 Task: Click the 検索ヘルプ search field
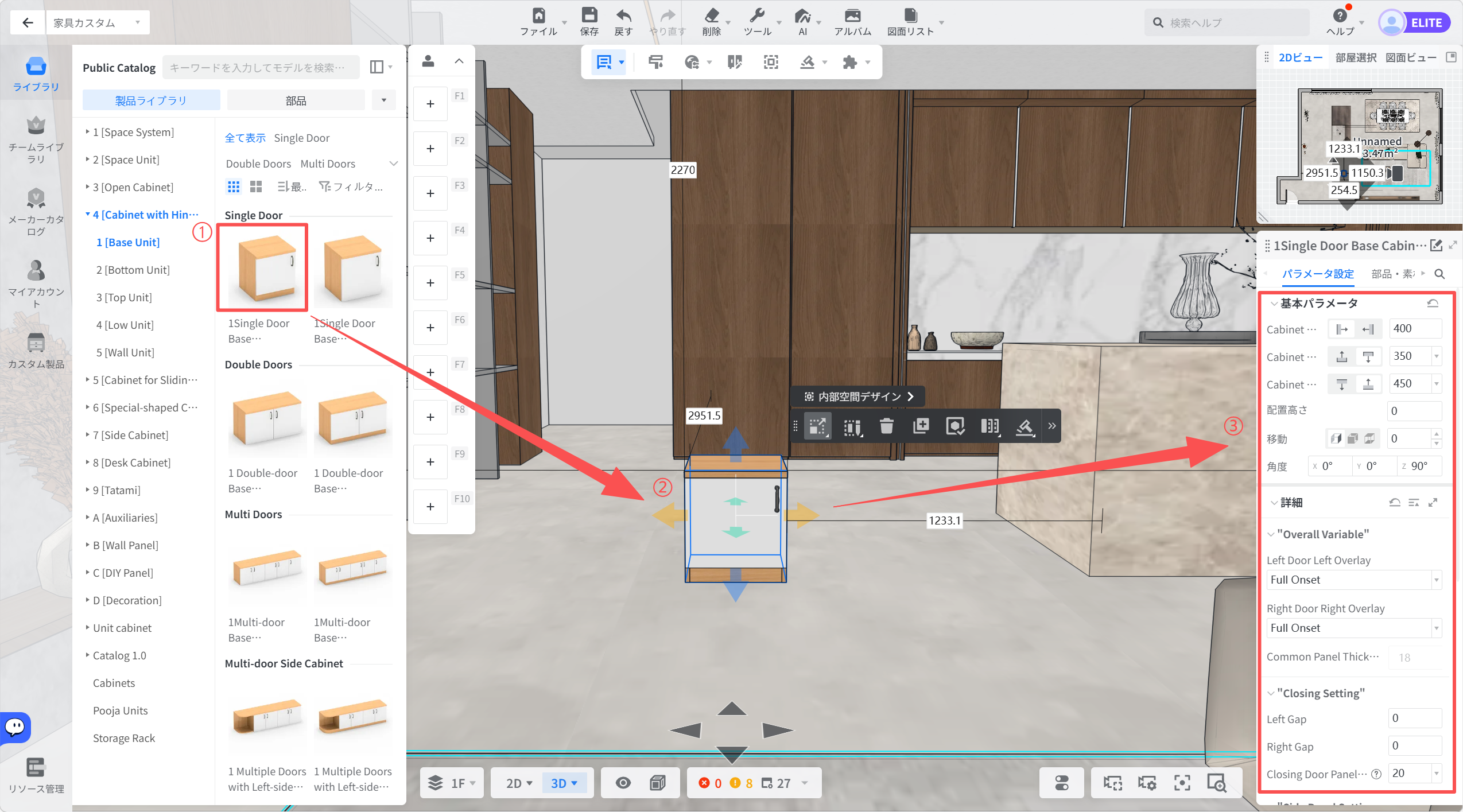coord(1228,22)
